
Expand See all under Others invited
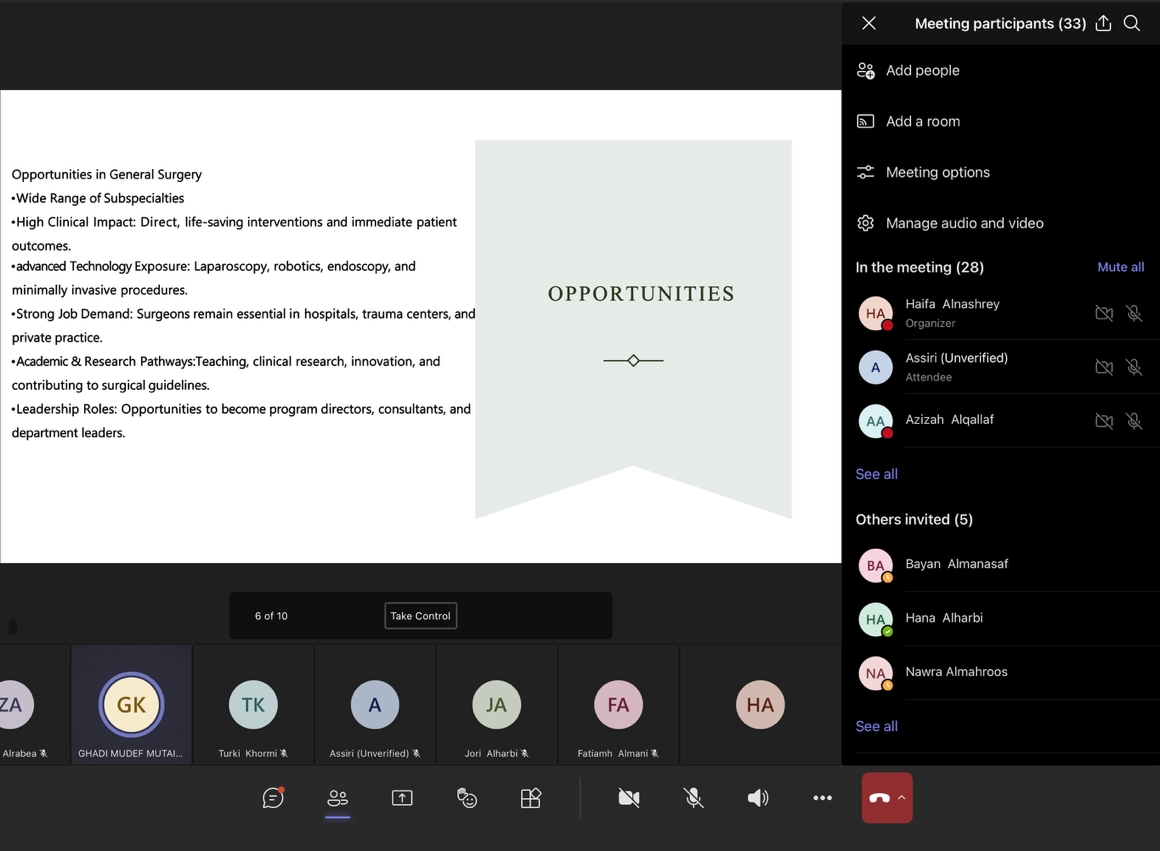coord(876,726)
